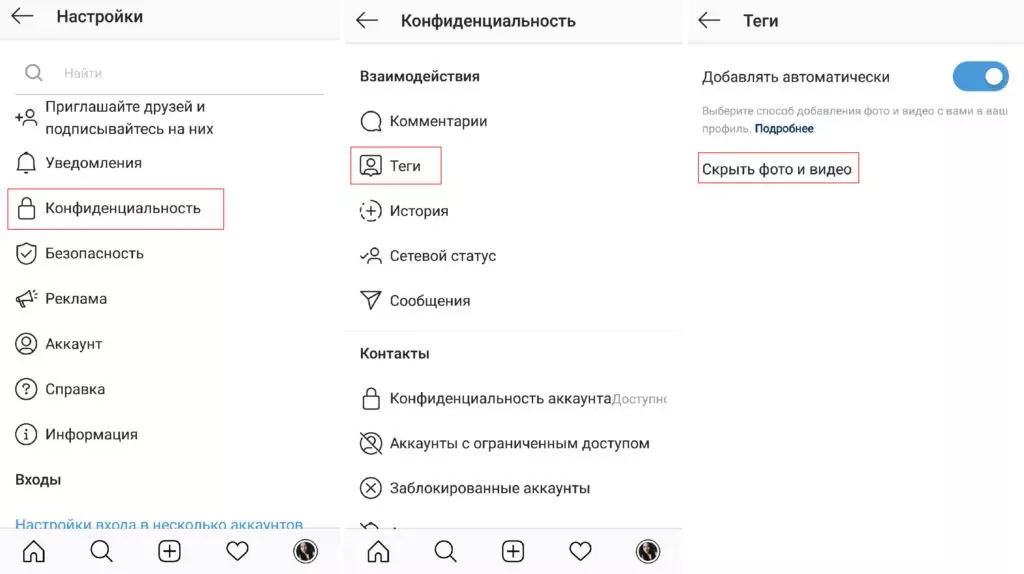The width and height of the screenshot is (1024, 574).
Task: Open Сетевой статус settings
Action: tap(443, 256)
